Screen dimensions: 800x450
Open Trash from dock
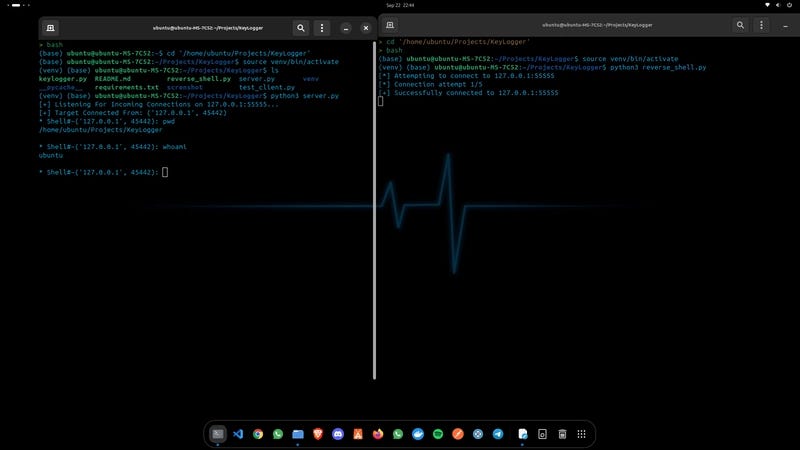click(x=562, y=434)
